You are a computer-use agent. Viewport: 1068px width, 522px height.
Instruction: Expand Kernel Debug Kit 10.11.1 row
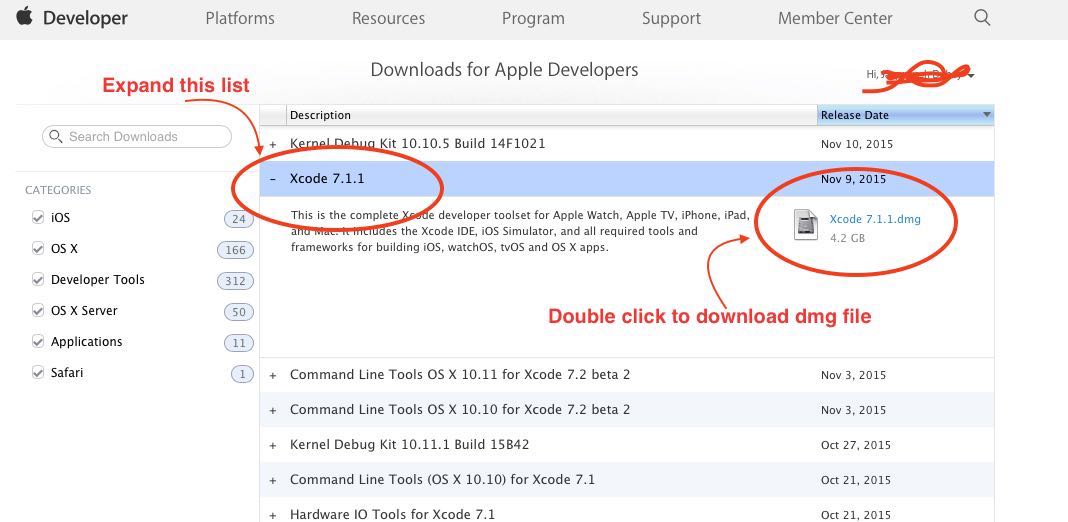coord(273,446)
